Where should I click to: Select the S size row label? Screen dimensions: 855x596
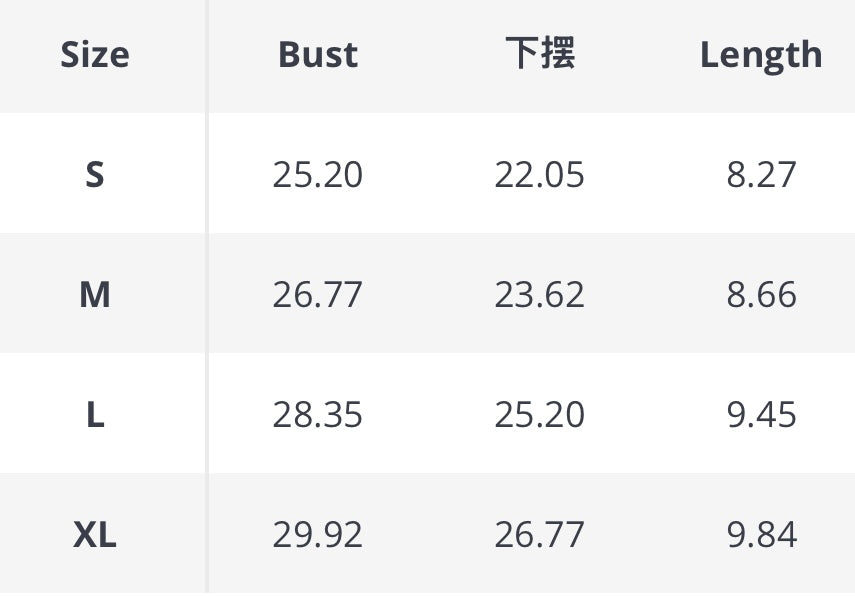tap(95, 175)
